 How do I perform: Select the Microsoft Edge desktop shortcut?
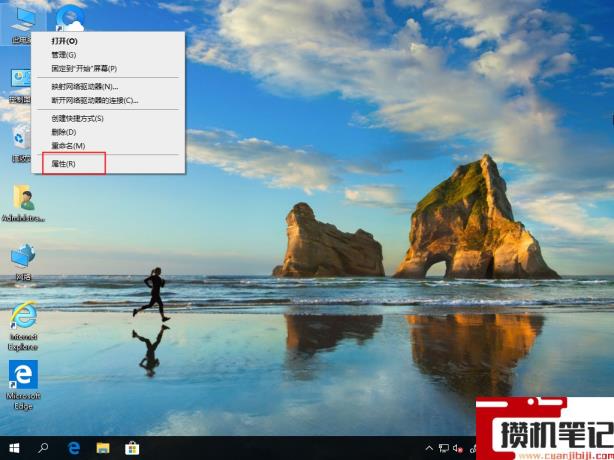23,385
